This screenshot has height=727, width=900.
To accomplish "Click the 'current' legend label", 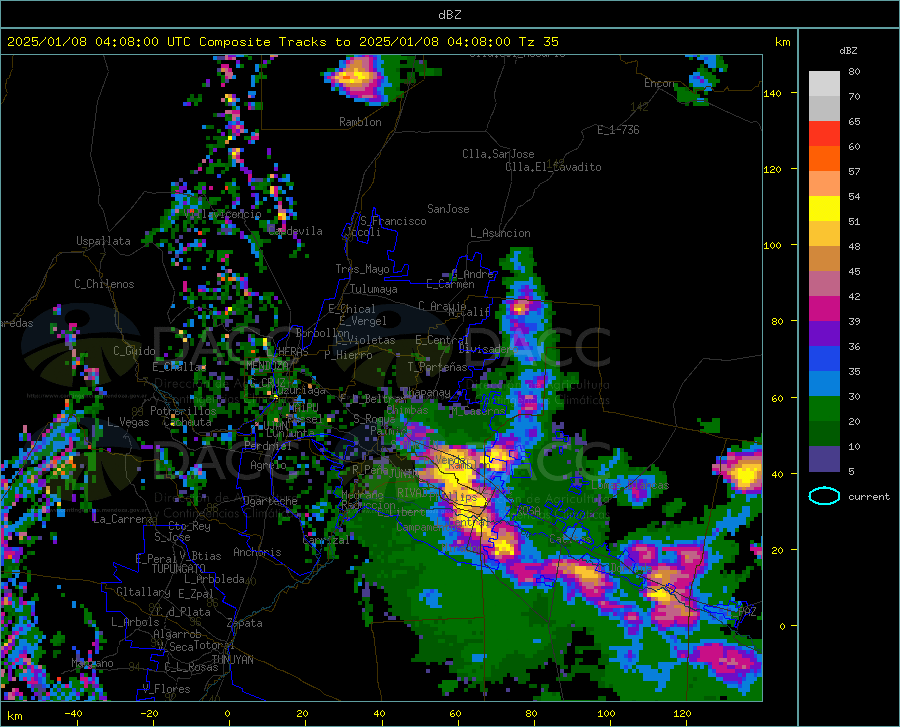I will coord(869,497).
